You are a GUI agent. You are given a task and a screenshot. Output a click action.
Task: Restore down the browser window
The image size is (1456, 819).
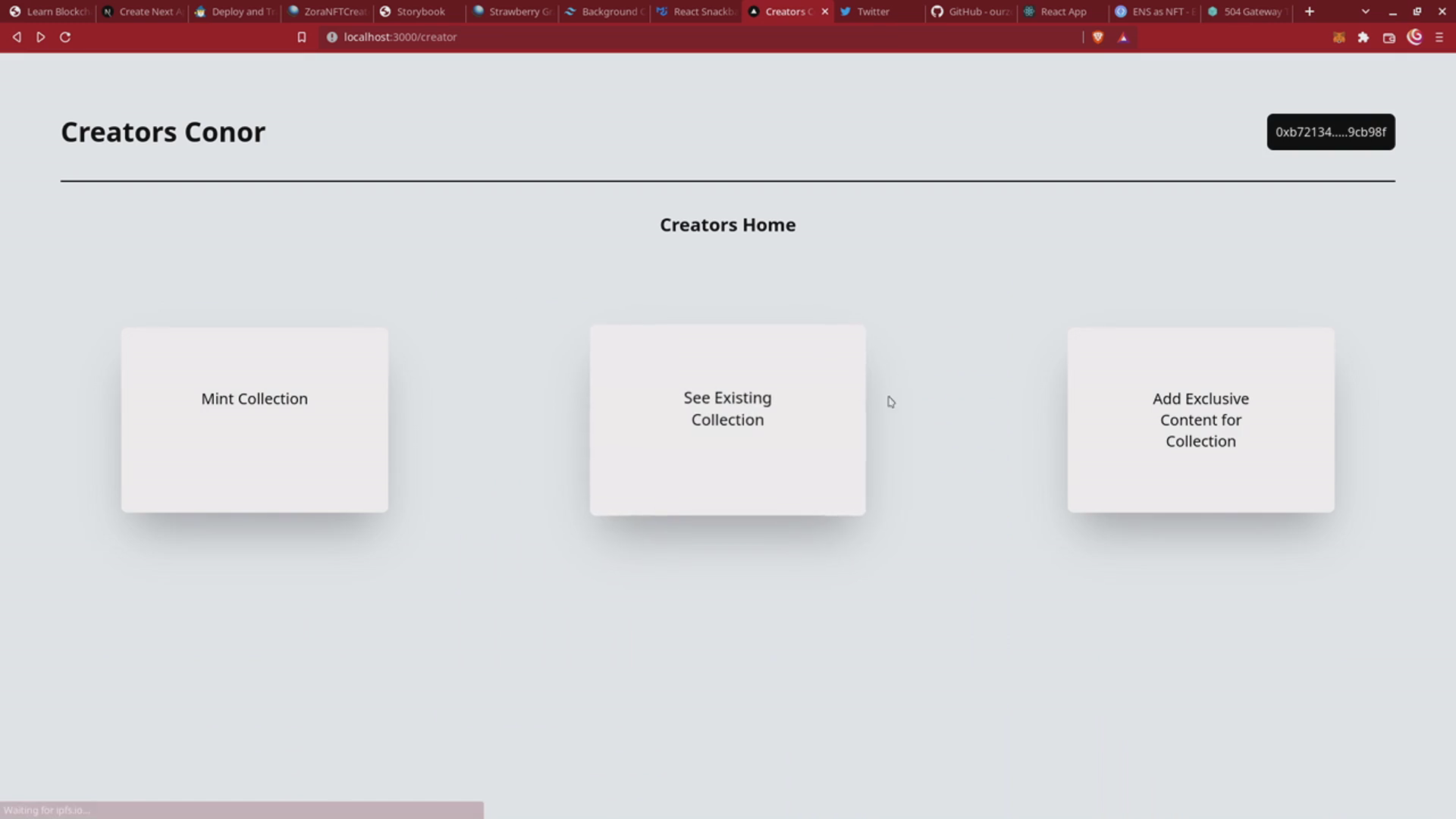[x=1417, y=11]
